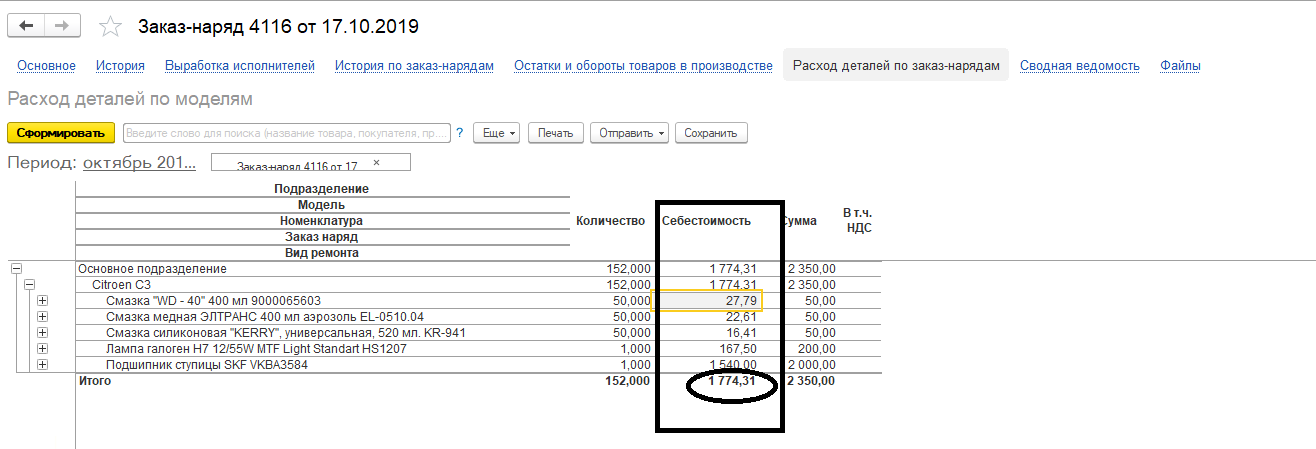Open the Отправить dropdown
This screenshot has width=1316, height=449.
pos(628,133)
